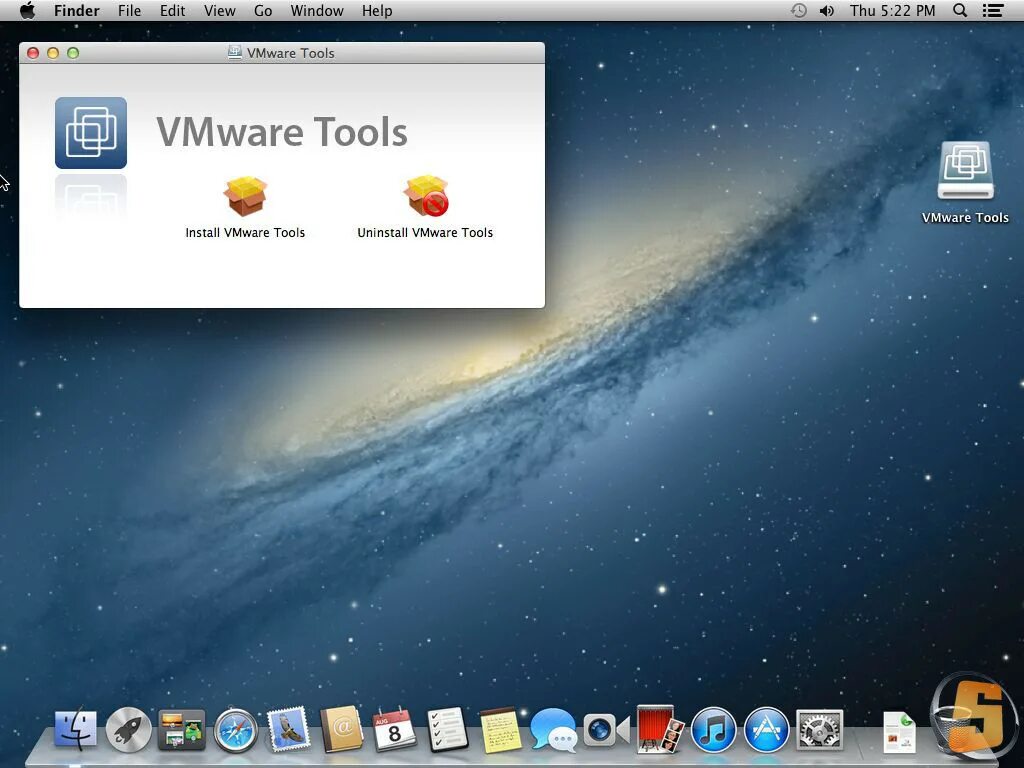This screenshot has width=1024, height=768.
Task: Zoom the VMware Tools window with green button
Action: coord(73,53)
